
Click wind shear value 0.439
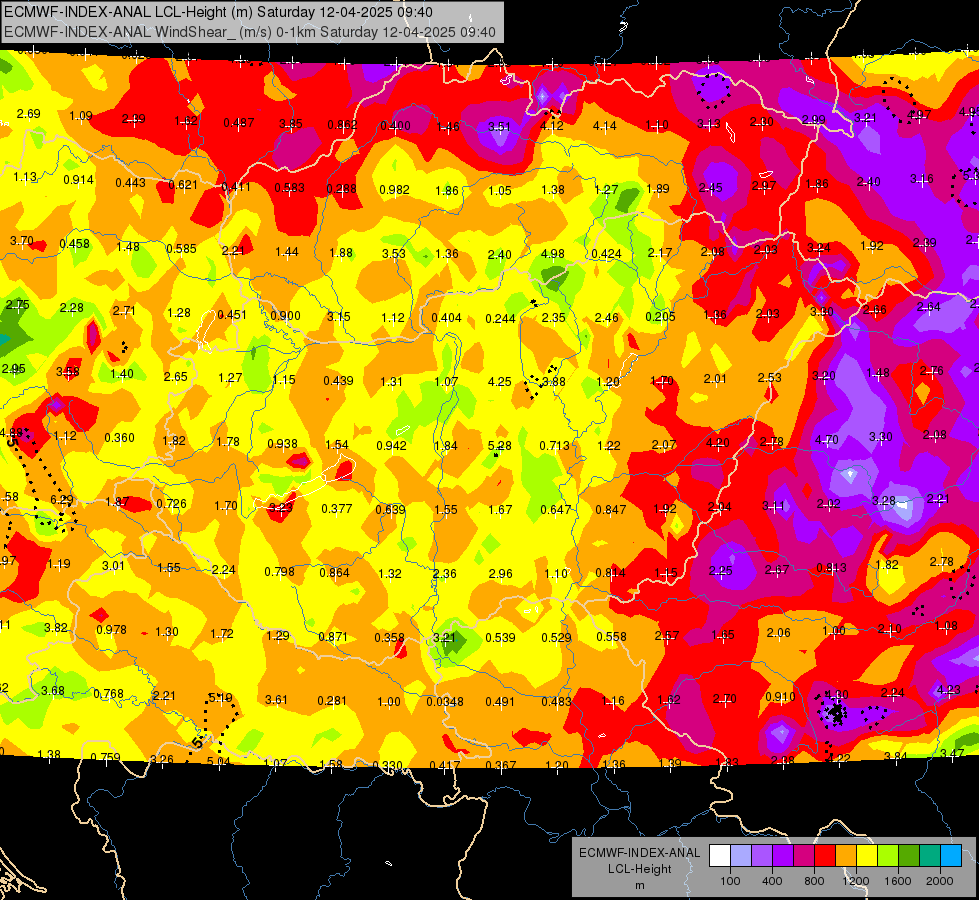(338, 381)
